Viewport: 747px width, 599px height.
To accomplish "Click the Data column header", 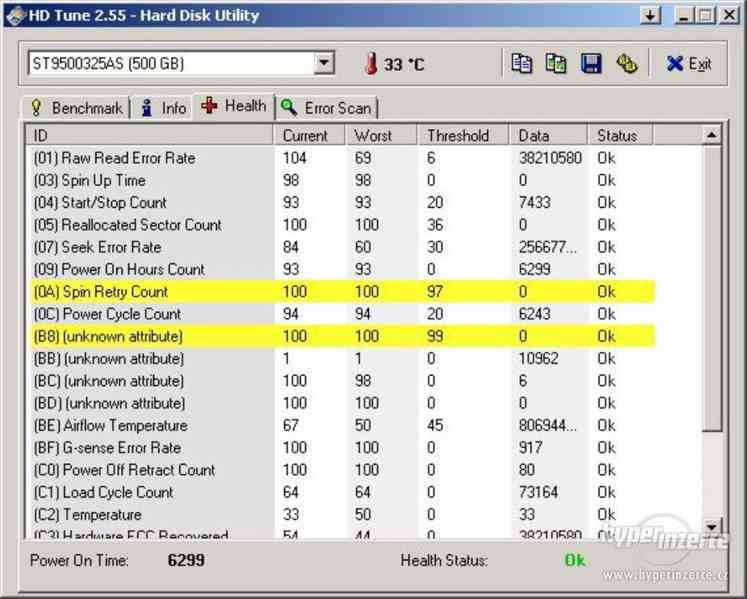I will point(548,135).
